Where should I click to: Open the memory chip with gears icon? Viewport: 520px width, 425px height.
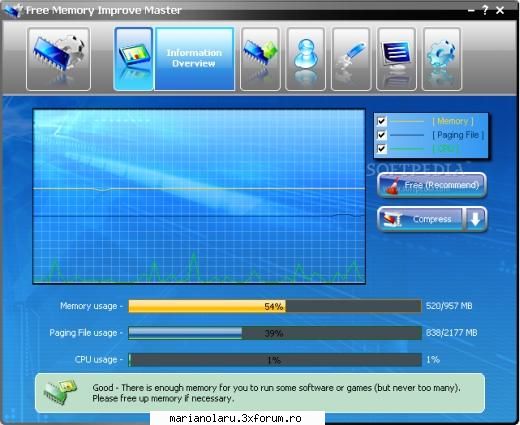click(x=58, y=59)
